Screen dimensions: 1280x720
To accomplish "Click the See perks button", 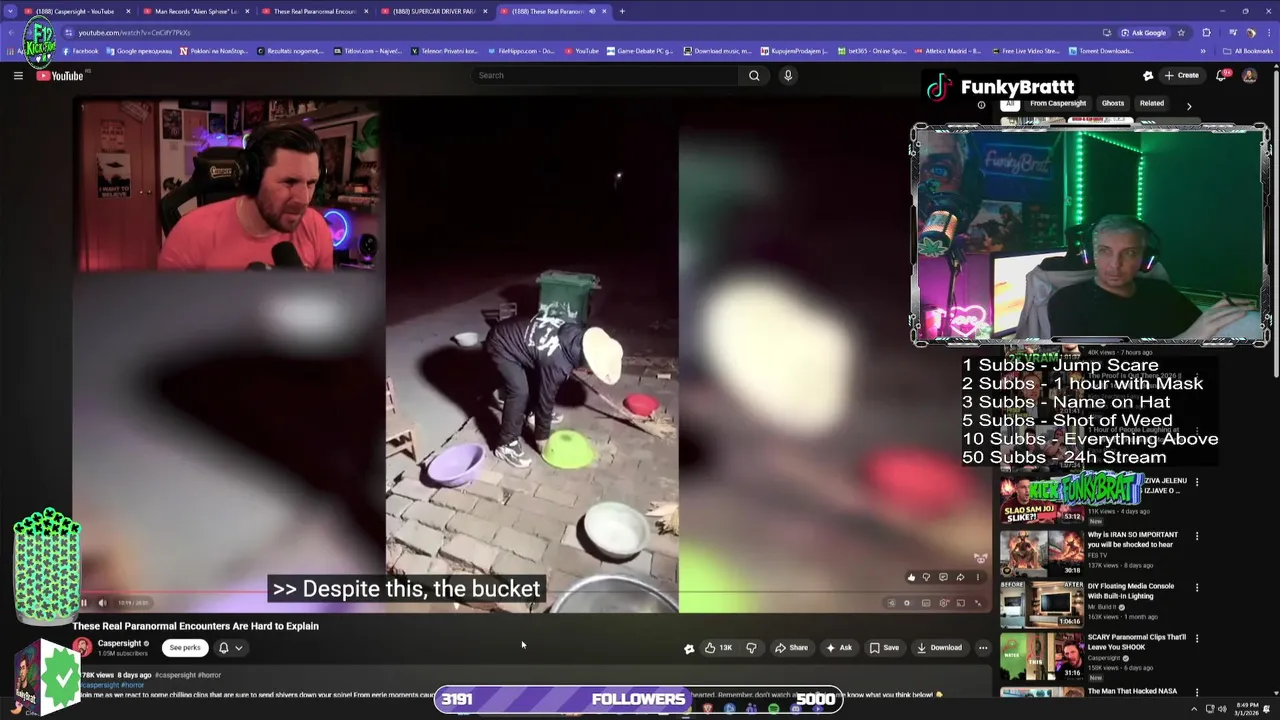I will pyautogui.click(x=185, y=648).
